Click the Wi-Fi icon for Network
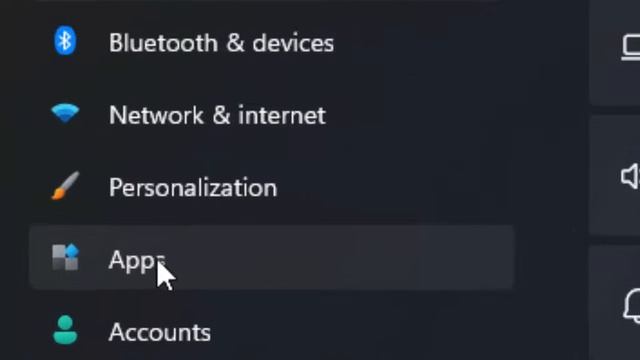Image resolution: width=640 pixels, height=360 pixels. [x=65, y=113]
